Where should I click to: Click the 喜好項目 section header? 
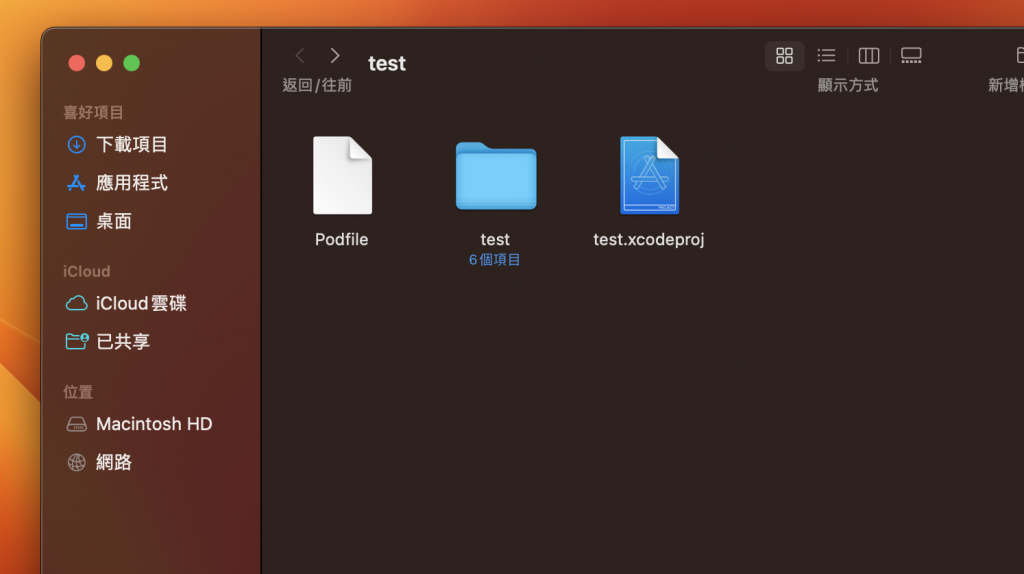pos(93,112)
